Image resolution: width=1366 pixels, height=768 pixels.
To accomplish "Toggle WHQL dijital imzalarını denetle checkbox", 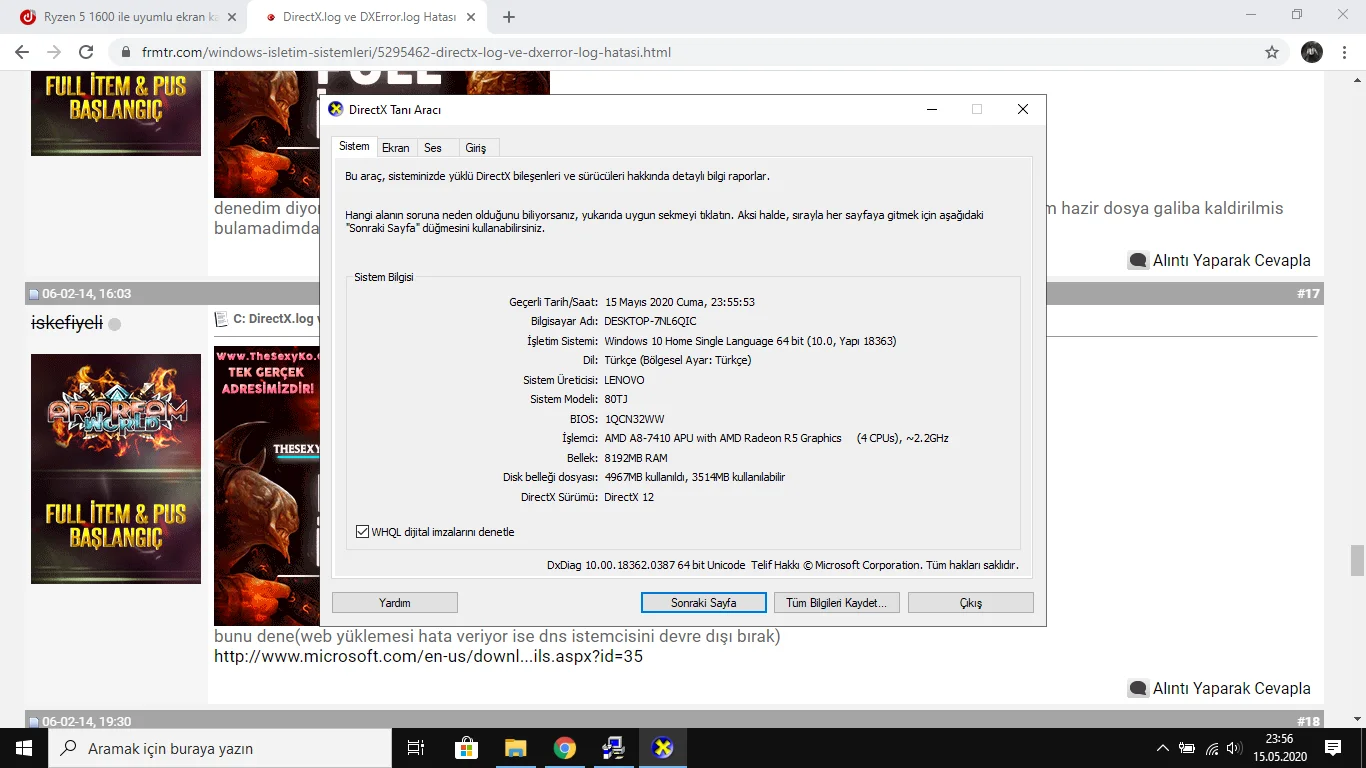I will coord(362,532).
